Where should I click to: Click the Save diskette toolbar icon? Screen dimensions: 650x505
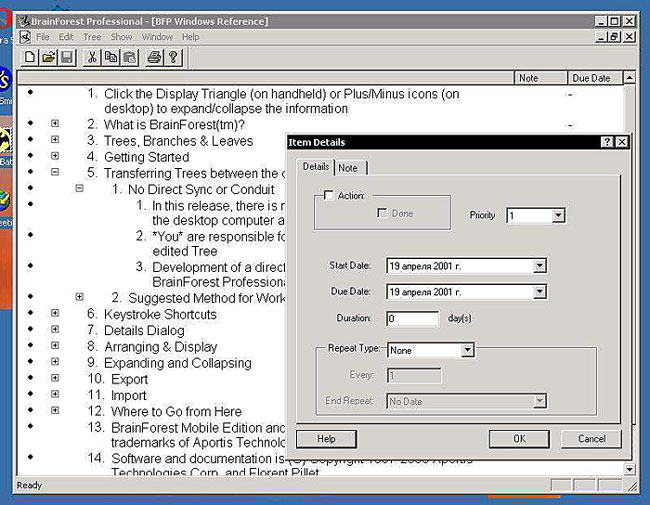66,58
